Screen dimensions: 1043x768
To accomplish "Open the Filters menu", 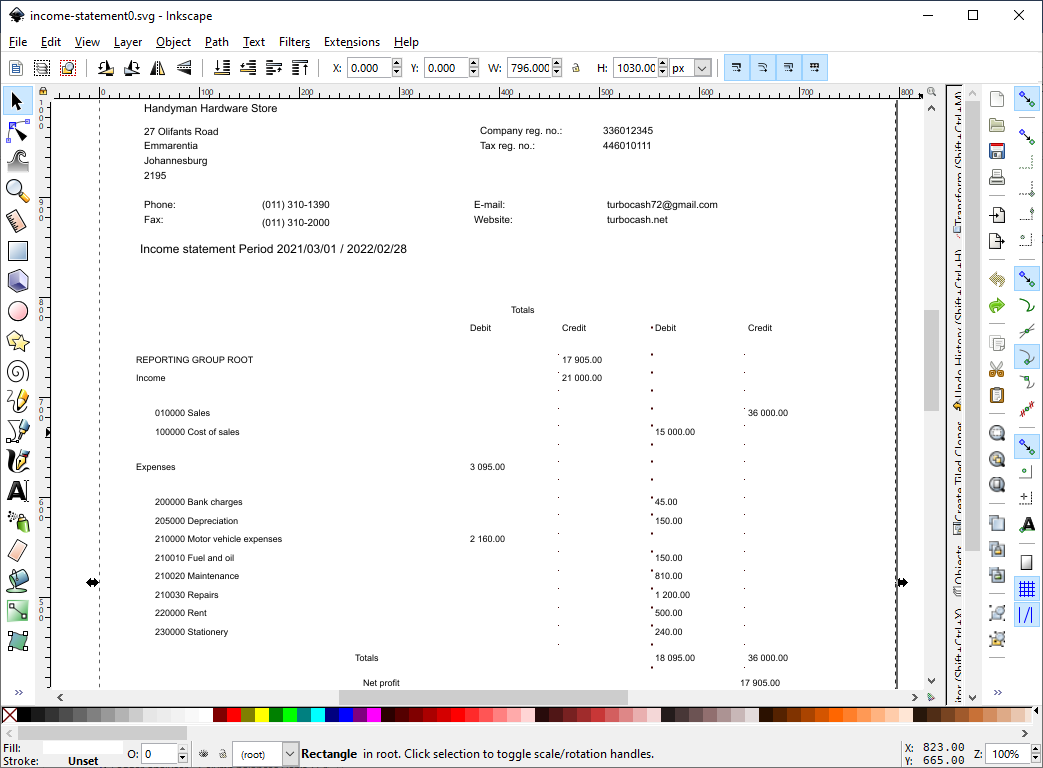I will click(x=294, y=42).
